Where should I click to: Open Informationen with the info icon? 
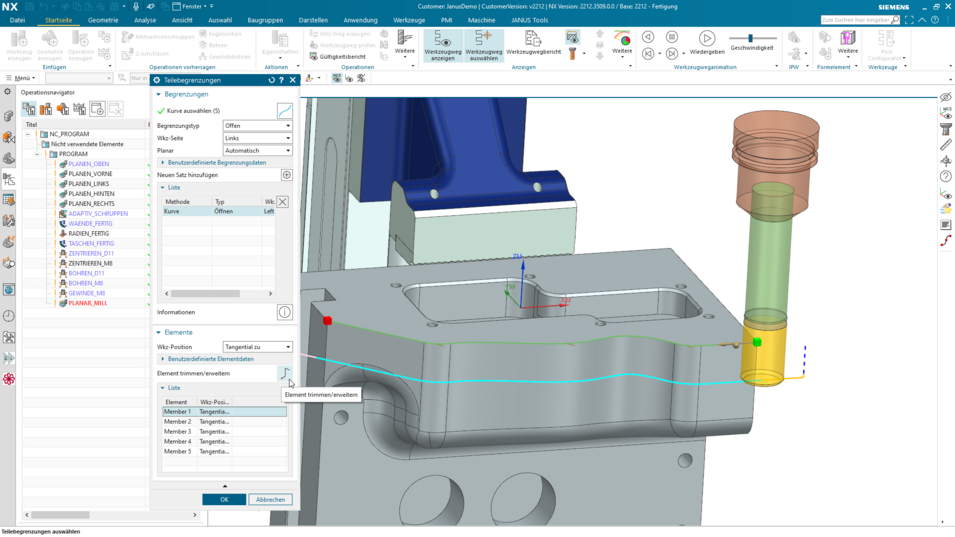tap(284, 312)
